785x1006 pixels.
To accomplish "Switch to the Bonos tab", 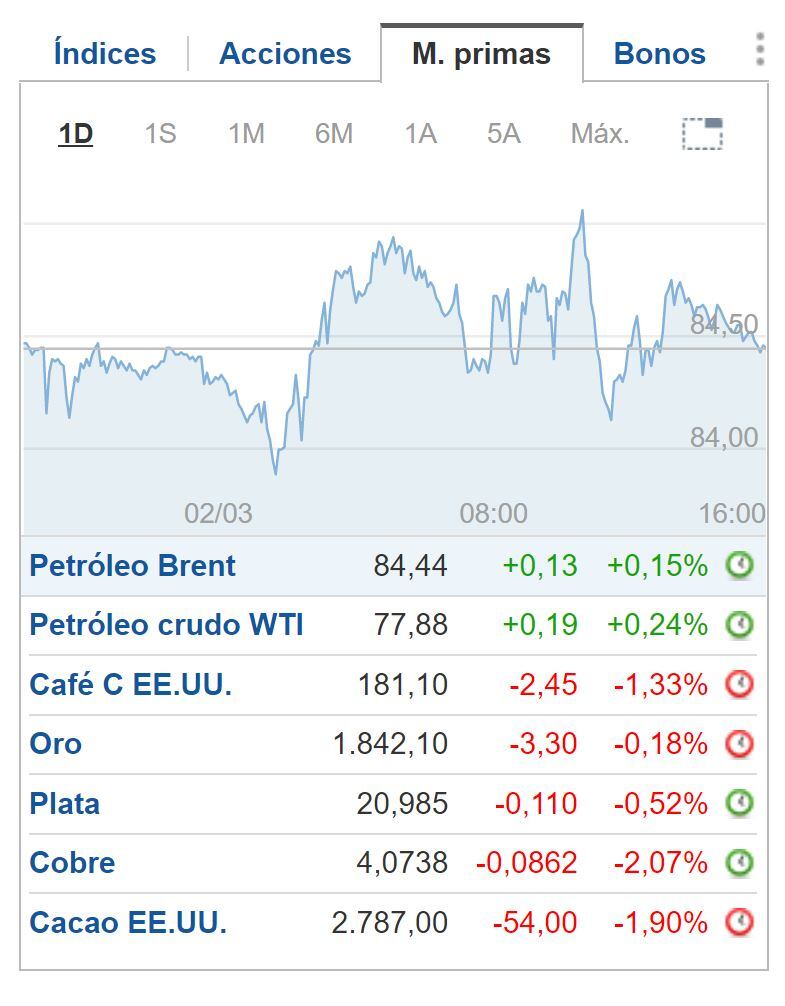I will click(x=659, y=53).
